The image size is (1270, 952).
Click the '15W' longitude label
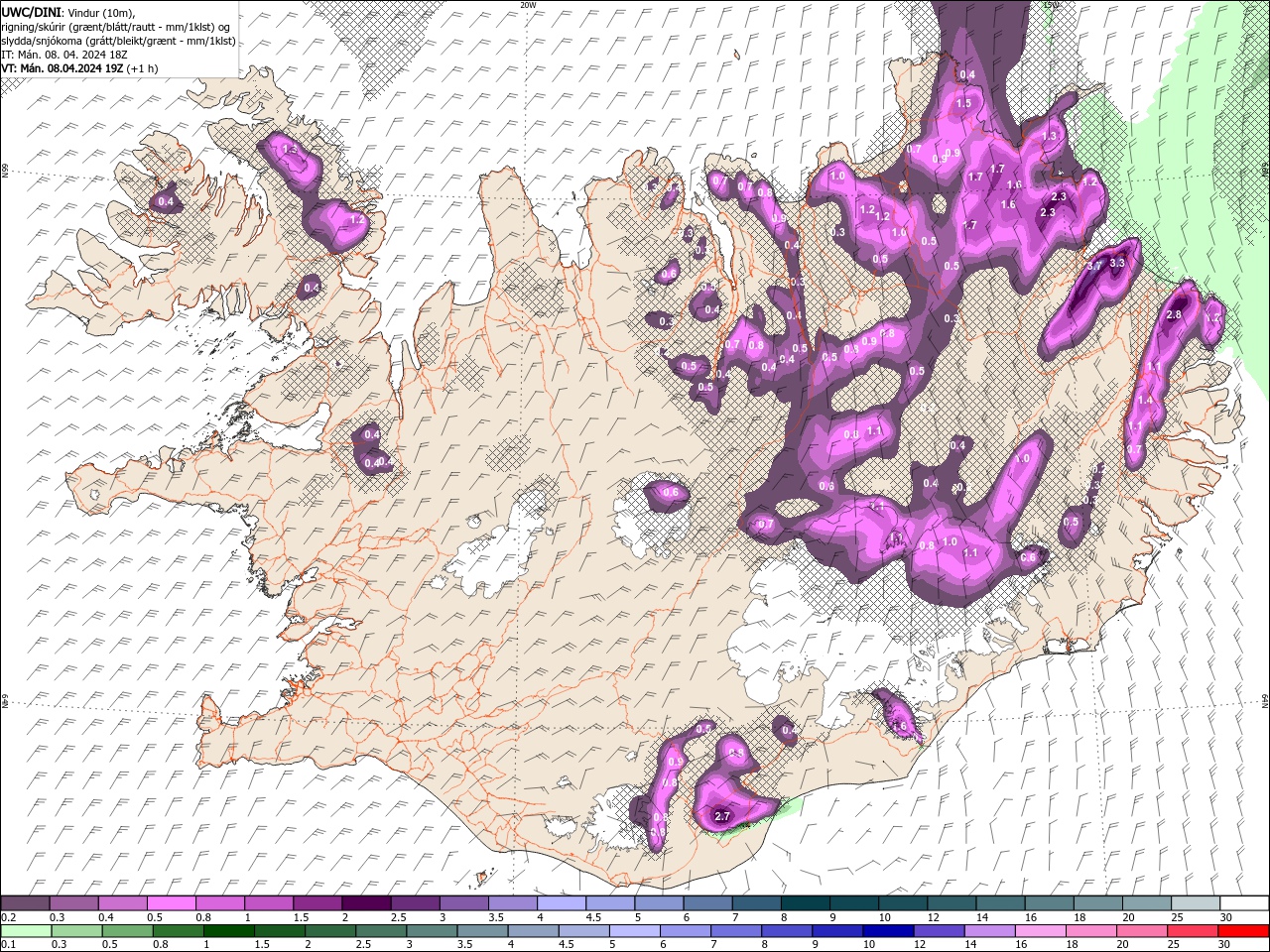(x=1052, y=5)
